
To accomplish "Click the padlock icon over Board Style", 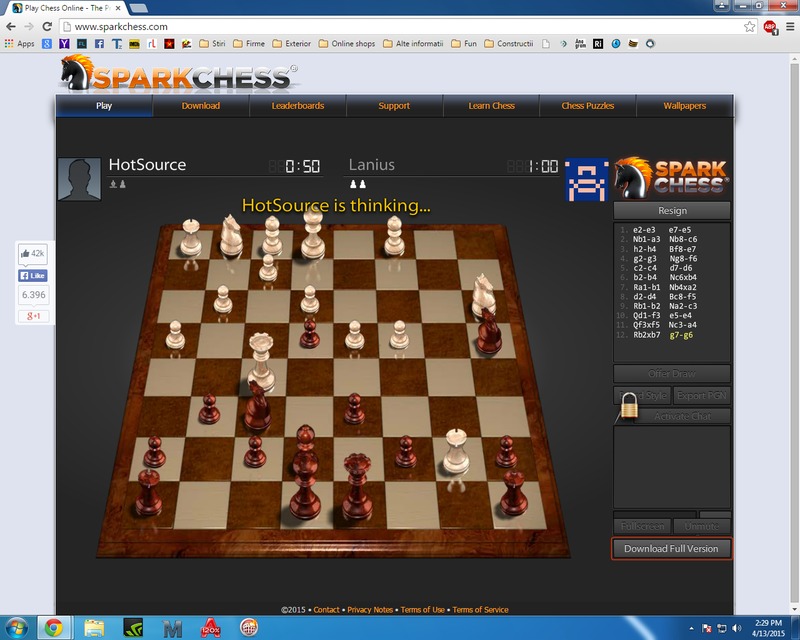I will pyautogui.click(x=630, y=406).
